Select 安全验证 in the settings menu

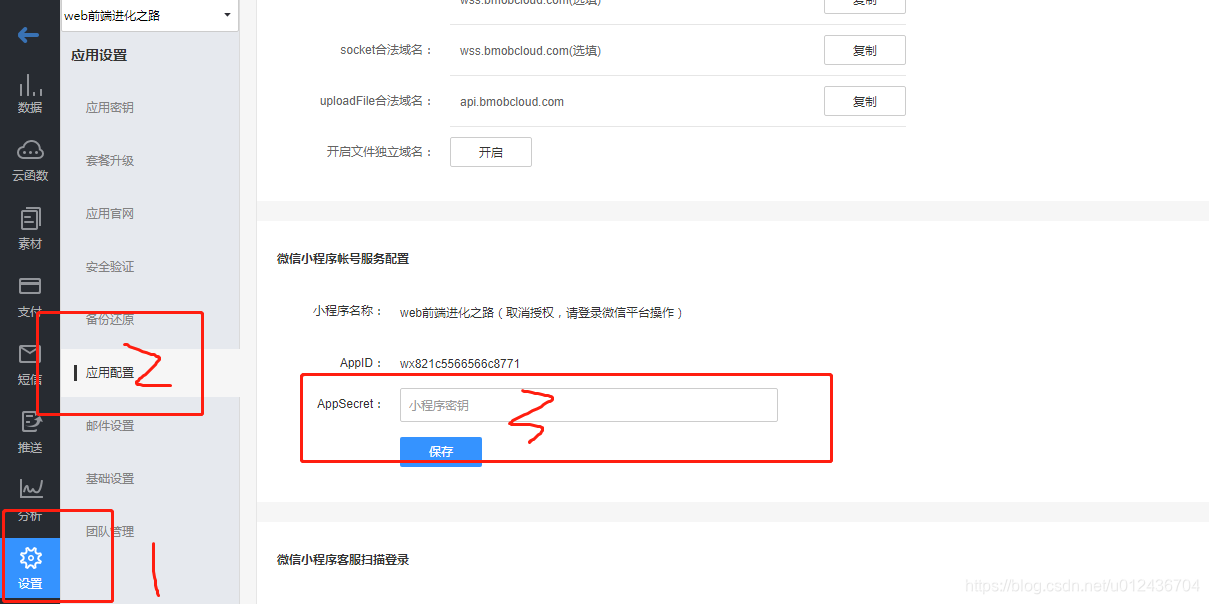coord(110,267)
